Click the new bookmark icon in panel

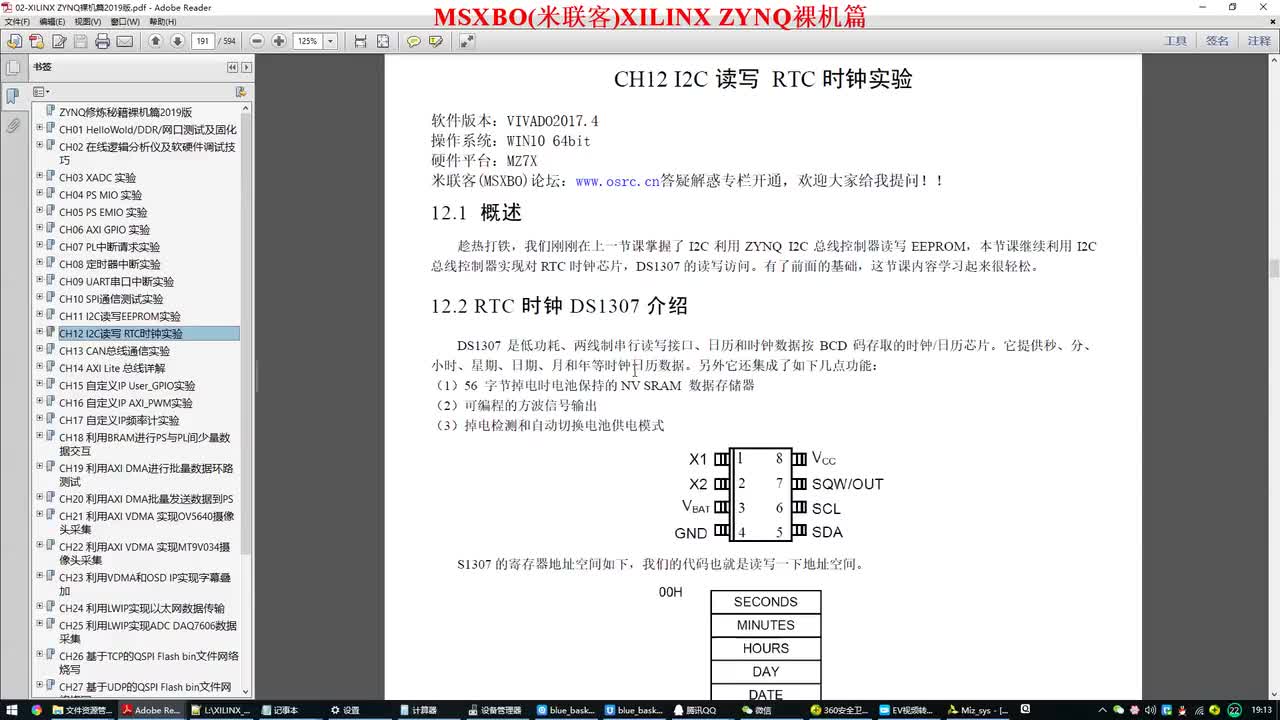click(x=240, y=92)
